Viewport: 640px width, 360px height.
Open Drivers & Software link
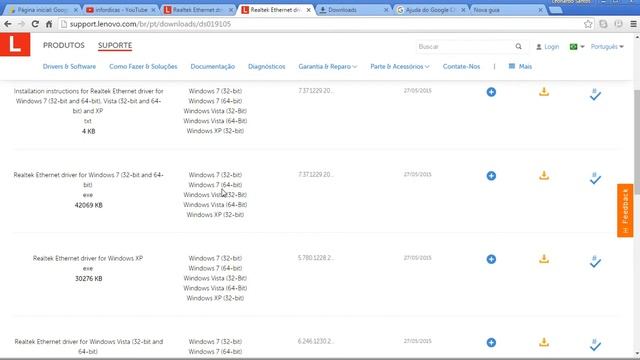coord(69,67)
